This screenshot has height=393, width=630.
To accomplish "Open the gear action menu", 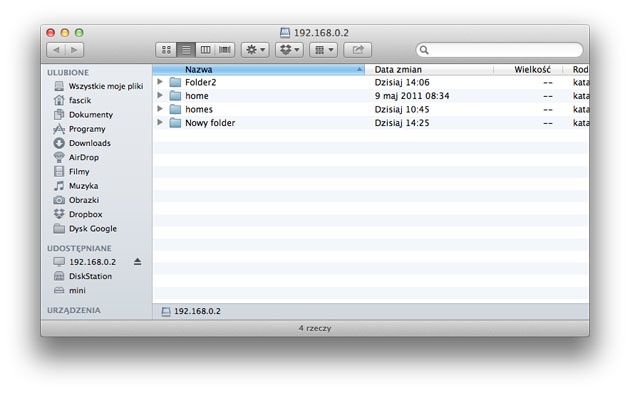I will pyautogui.click(x=255, y=50).
